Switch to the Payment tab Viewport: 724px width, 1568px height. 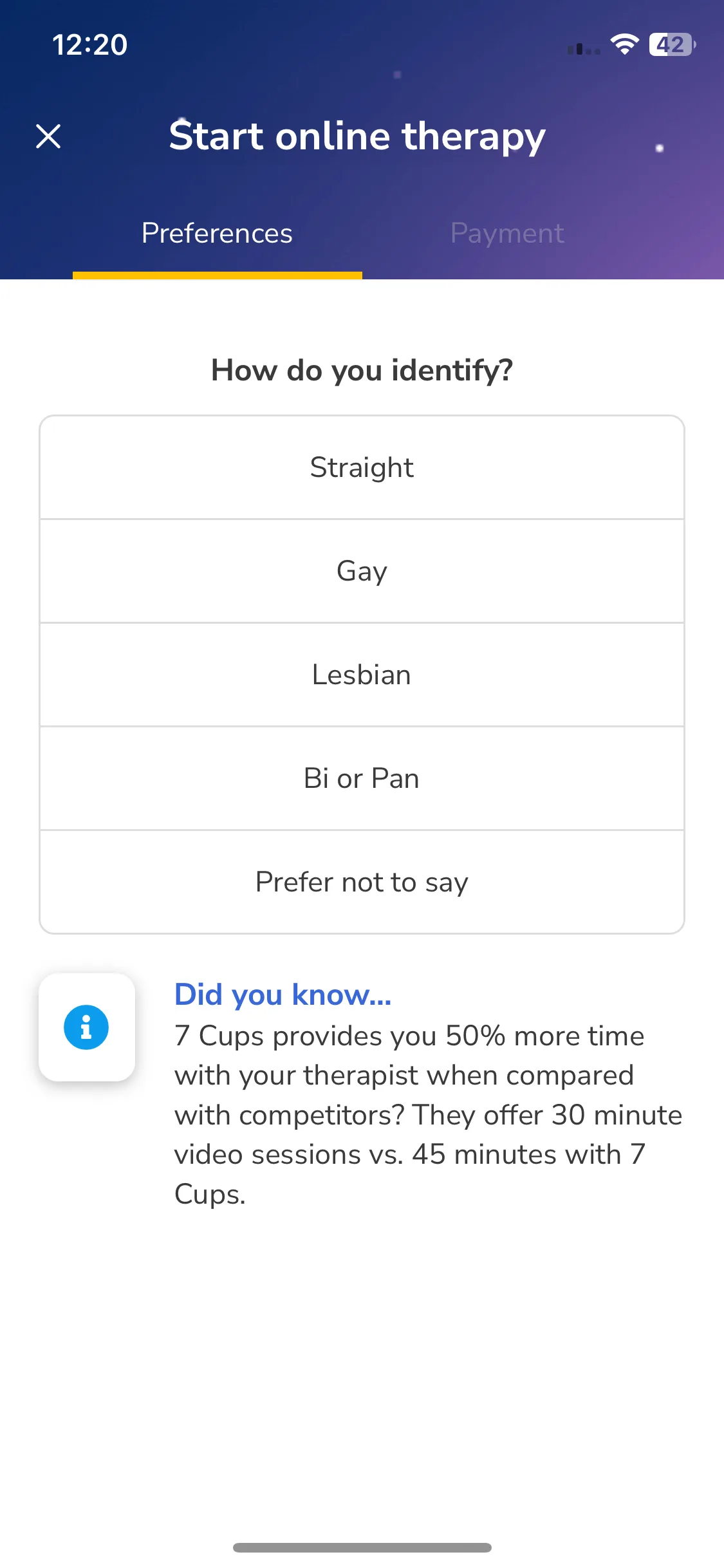click(507, 233)
